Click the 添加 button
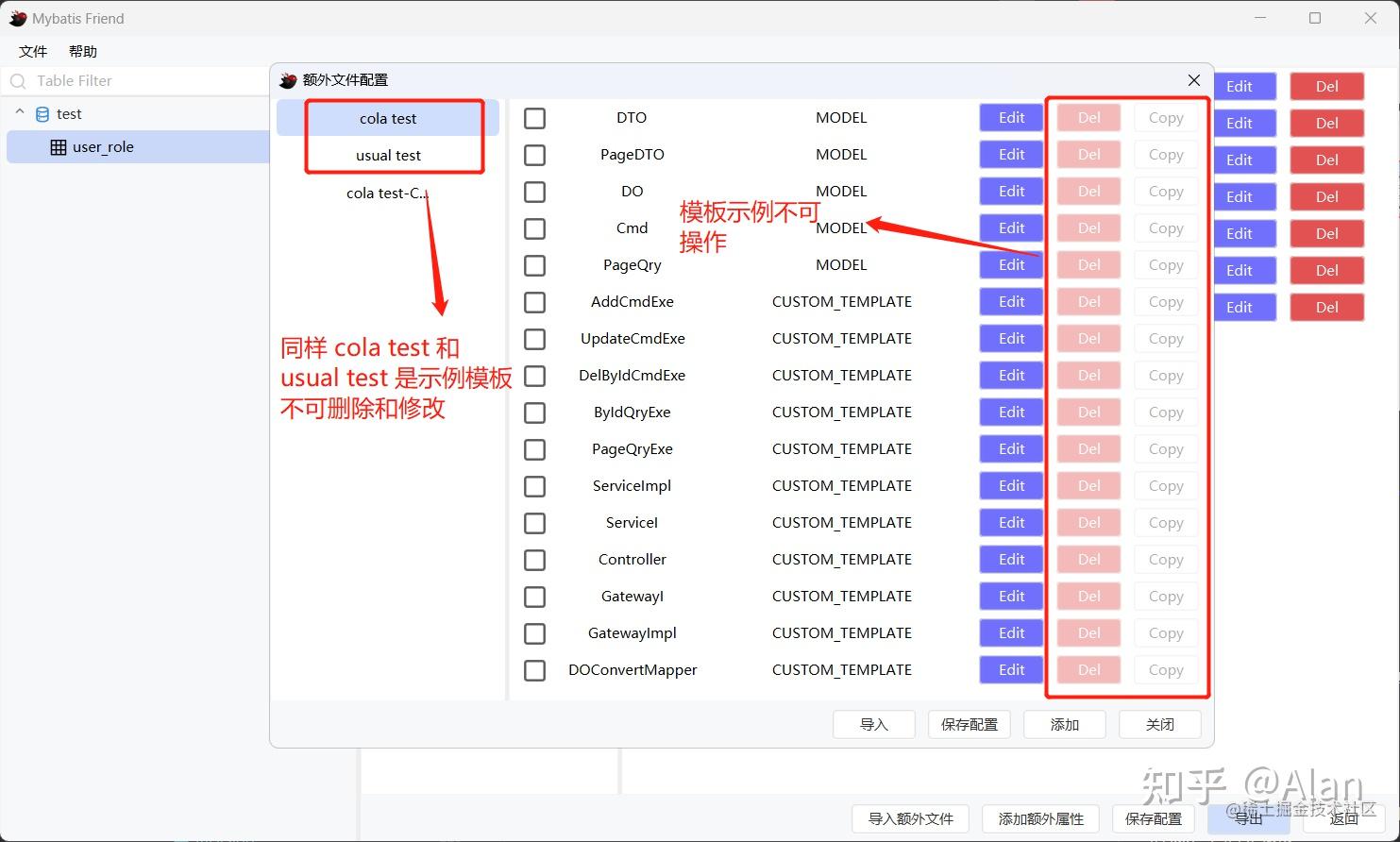The width and height of the screenshot is (1400, 842). pos(1065,725)
